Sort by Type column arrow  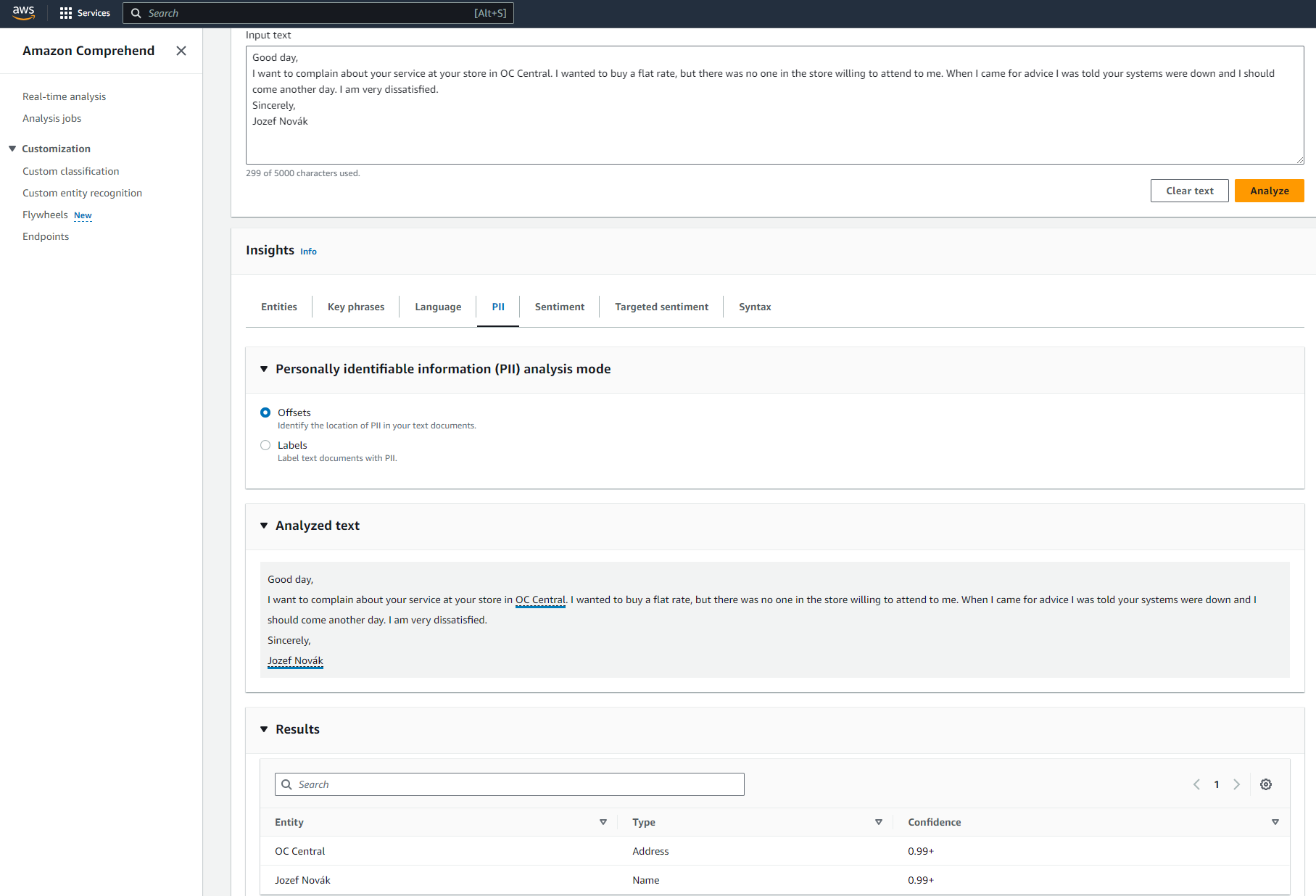tap(879, 822)
